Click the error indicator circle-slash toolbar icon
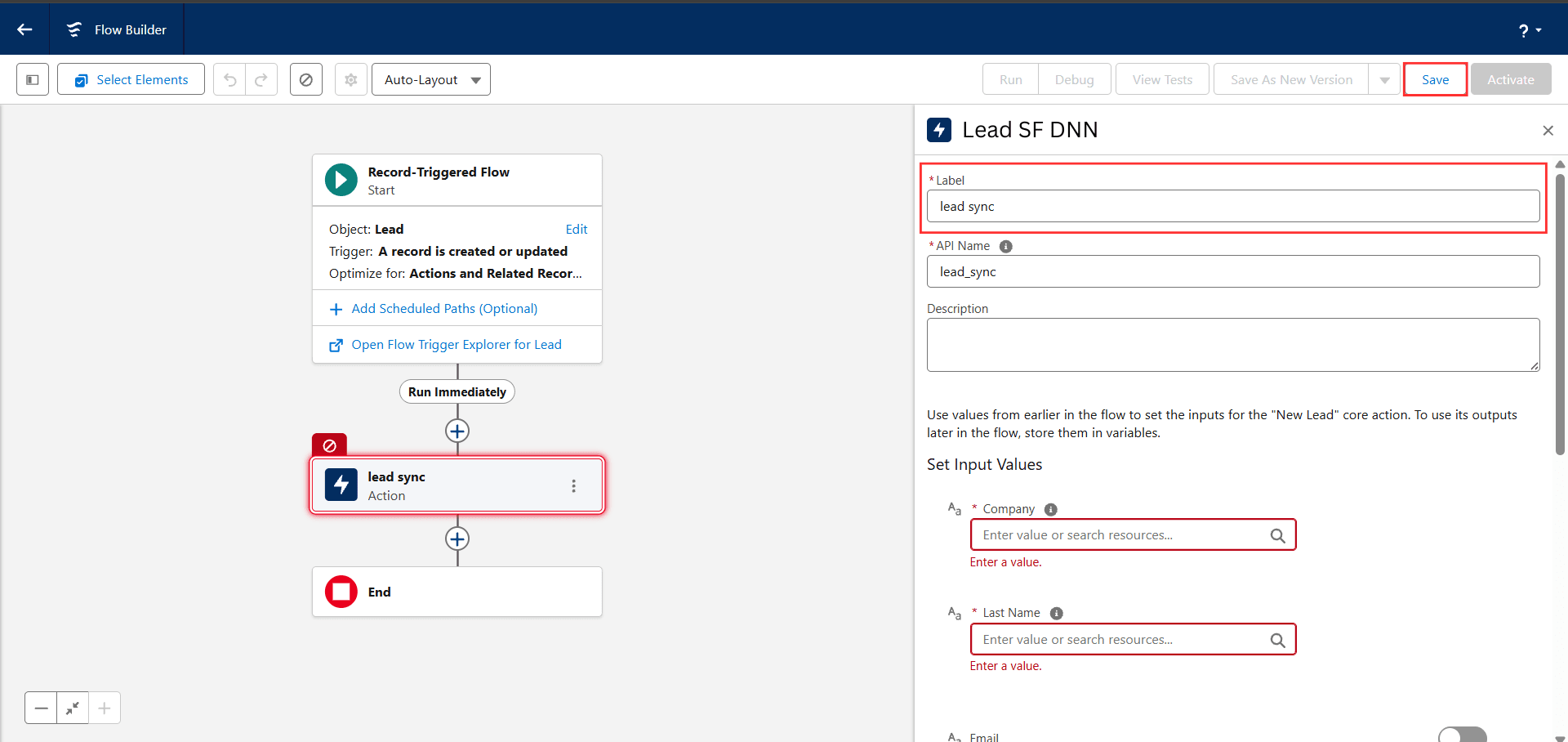Viewport: 1568px width, 742px height. tap(306, 79)
